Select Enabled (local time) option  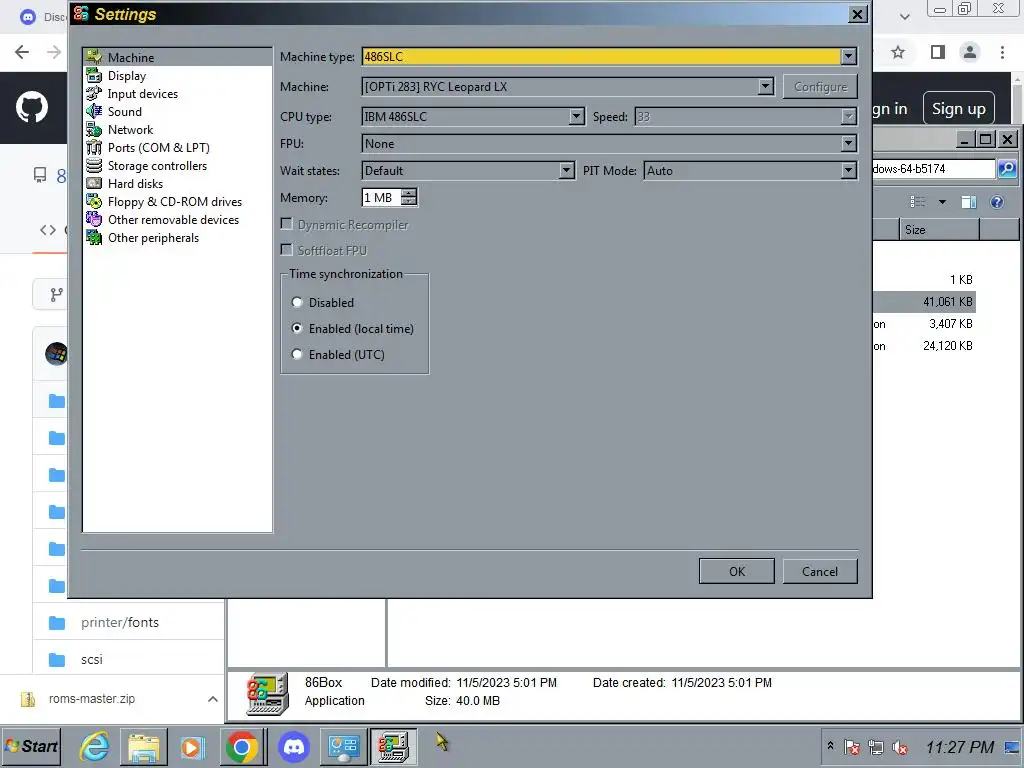coord(297,328)
